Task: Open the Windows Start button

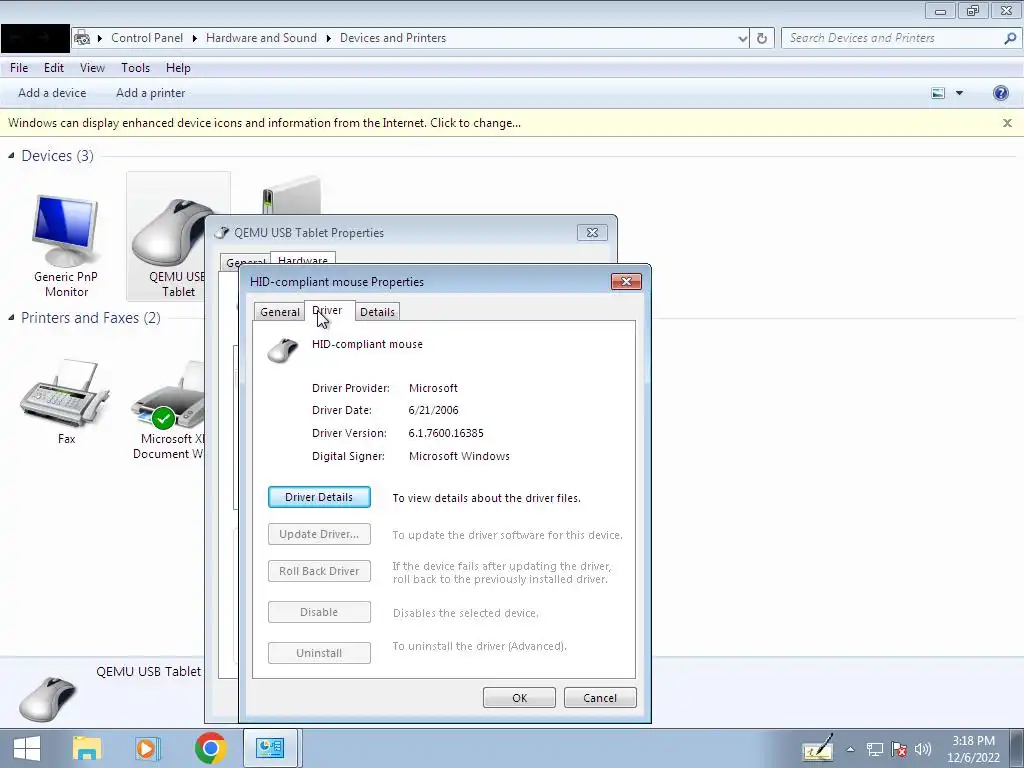Action: (x=27, y=748)
